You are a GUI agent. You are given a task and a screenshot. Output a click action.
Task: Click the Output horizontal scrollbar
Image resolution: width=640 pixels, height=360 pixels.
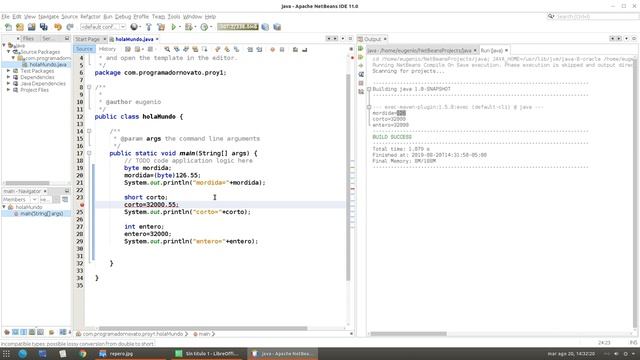408,333
